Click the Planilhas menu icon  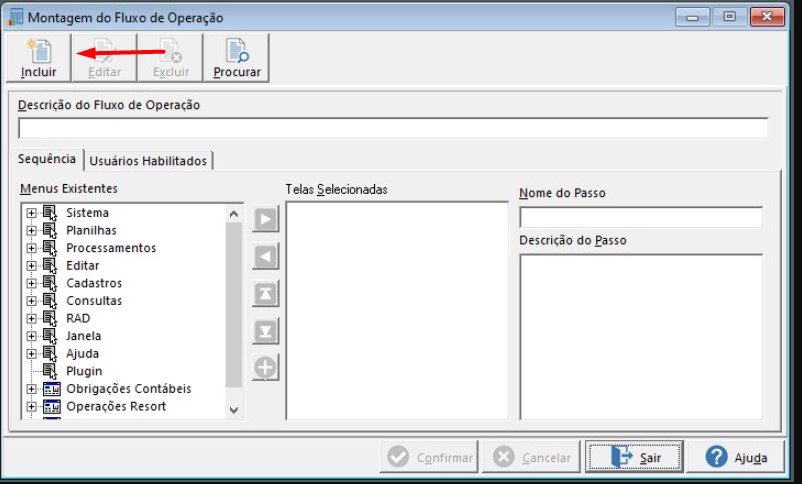click(x=50, y=230)
